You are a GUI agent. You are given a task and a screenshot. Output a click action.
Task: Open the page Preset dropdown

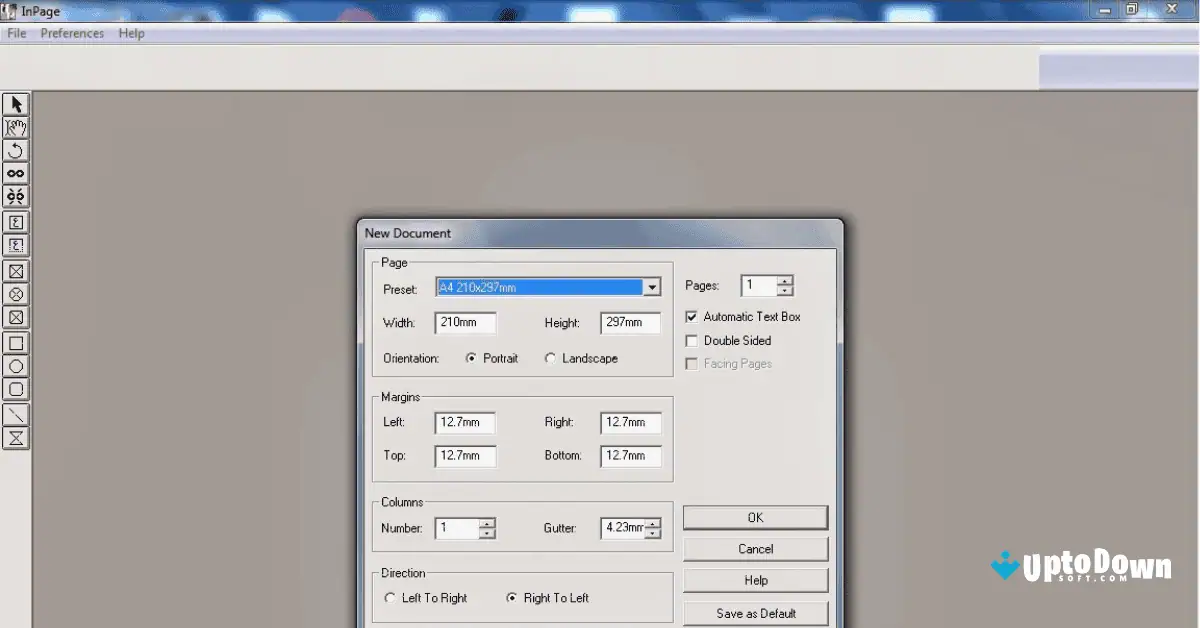point(652,287)
